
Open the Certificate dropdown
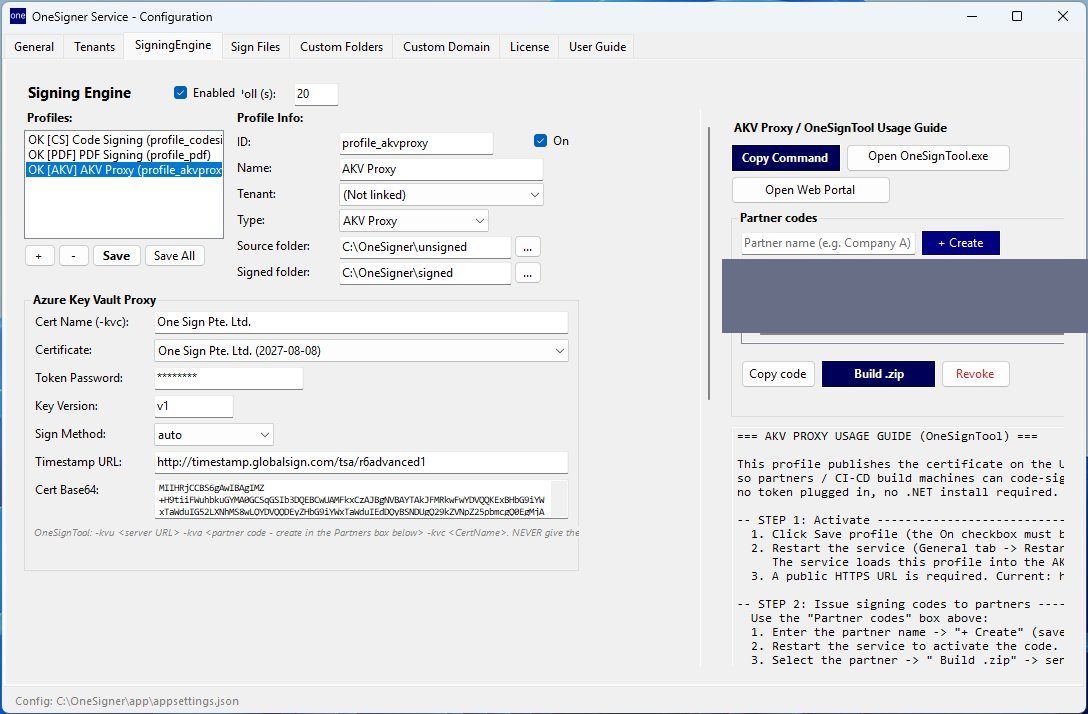coord(361,350)
